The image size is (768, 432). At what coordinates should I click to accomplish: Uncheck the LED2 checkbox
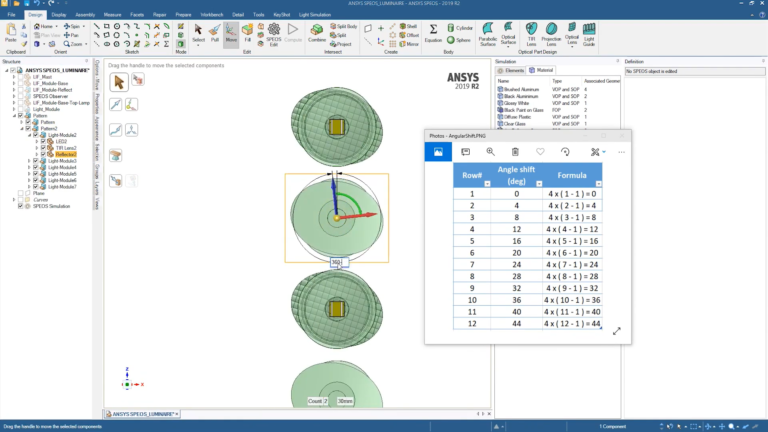[x=43, y=142]
